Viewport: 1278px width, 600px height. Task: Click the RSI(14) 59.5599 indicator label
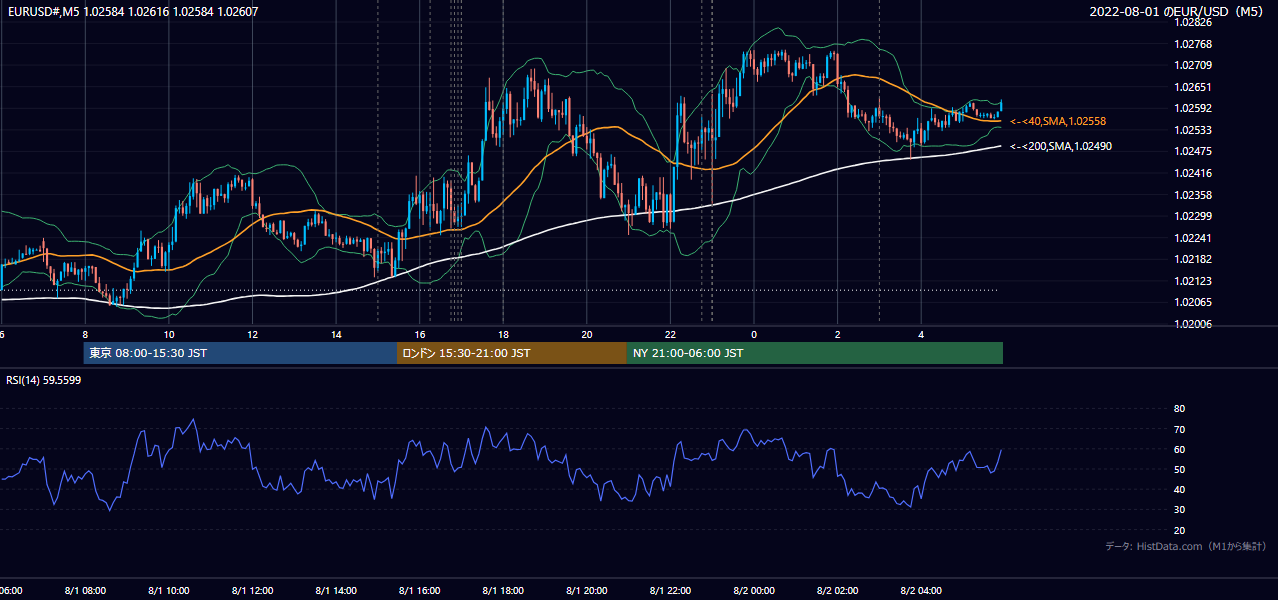coord(44,380)
